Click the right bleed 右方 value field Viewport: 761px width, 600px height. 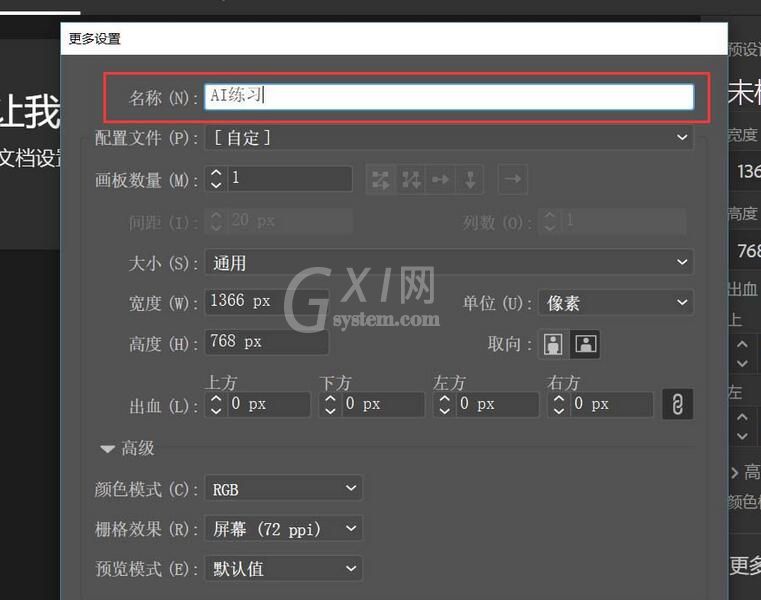[612, 404]
